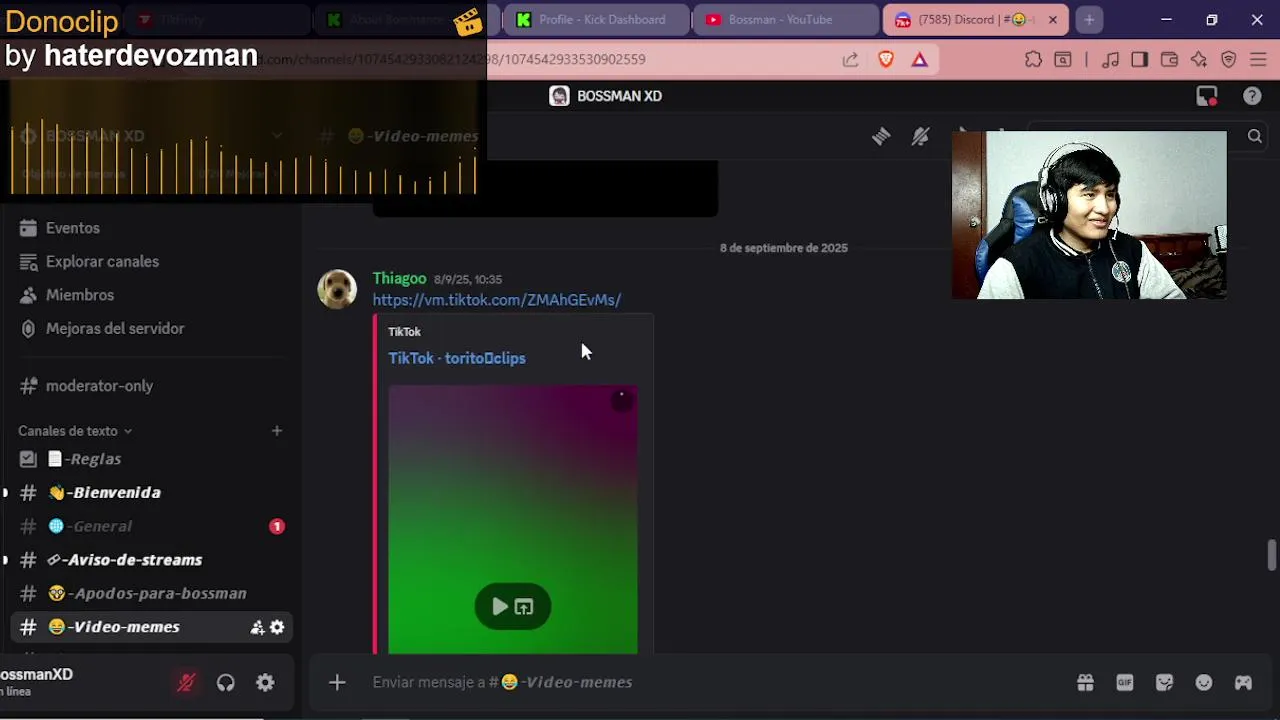1280x720 pixels.
Task: Click the plus attachment button
Action: (337, 682)
